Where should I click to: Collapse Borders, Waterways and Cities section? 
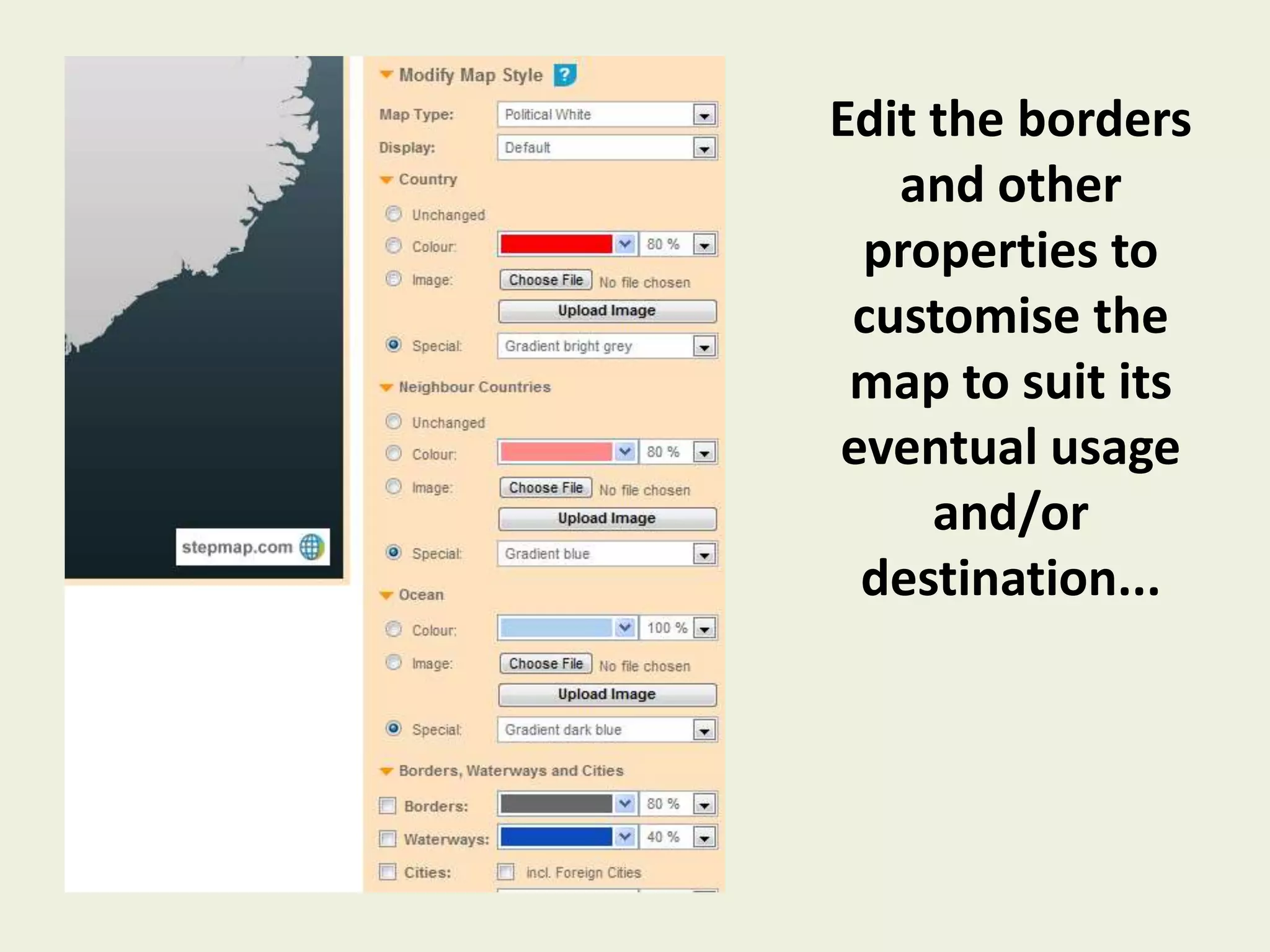[386, 771]
